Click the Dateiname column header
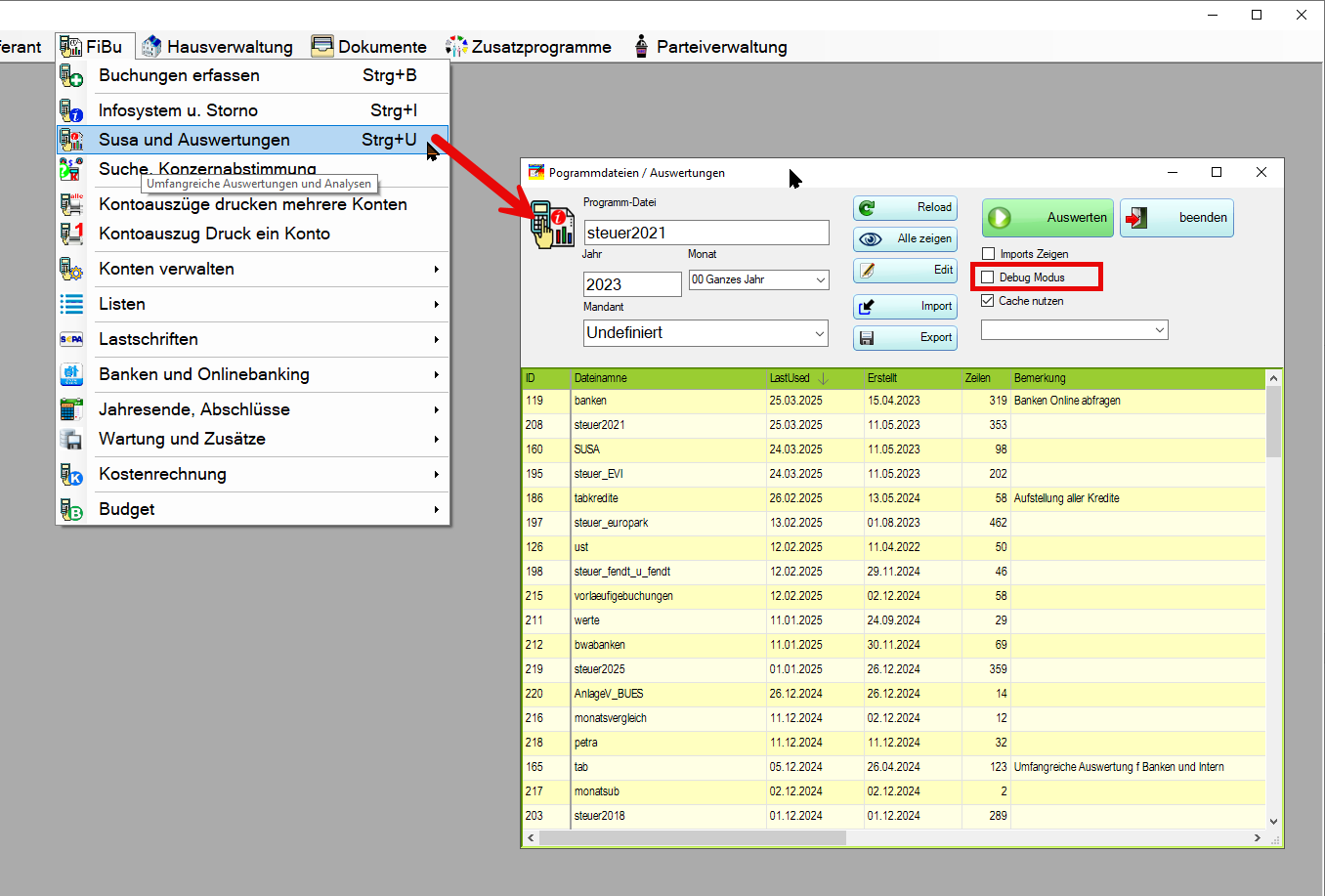Screen dimensions: 1325x896 coord(668,378)
